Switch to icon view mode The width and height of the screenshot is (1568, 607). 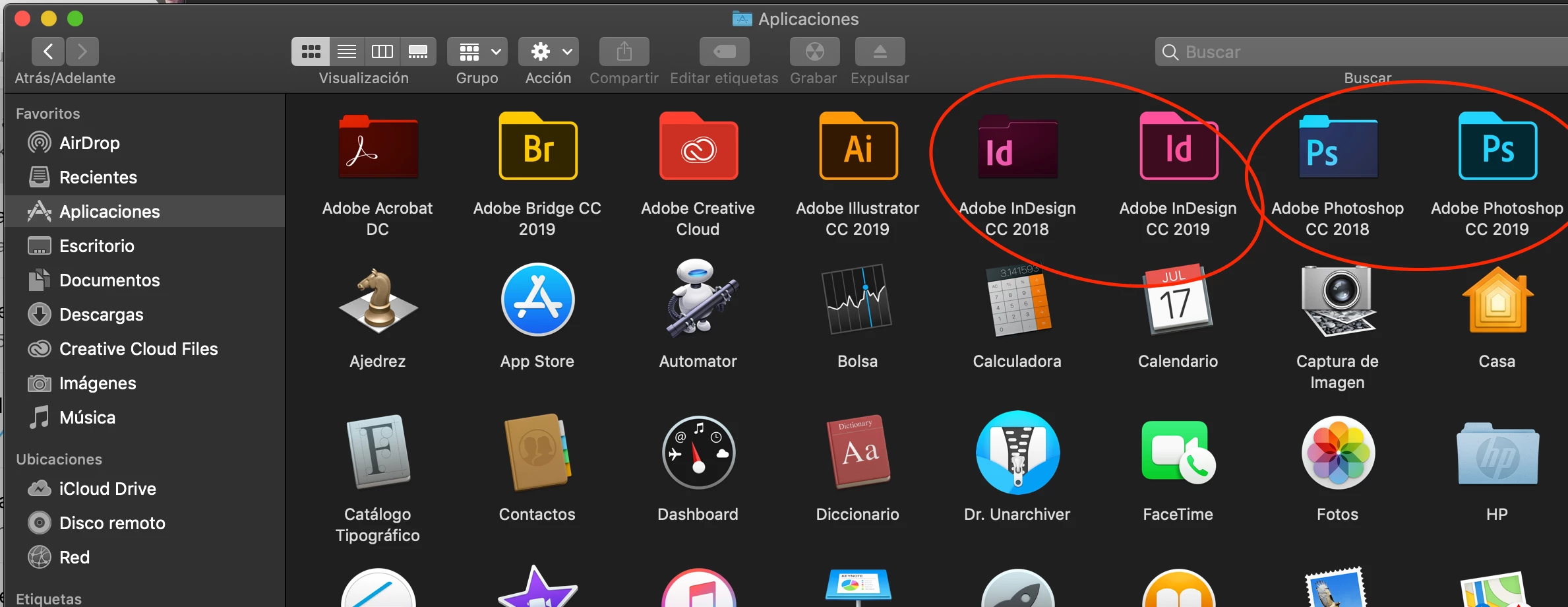tap(311, 51)
